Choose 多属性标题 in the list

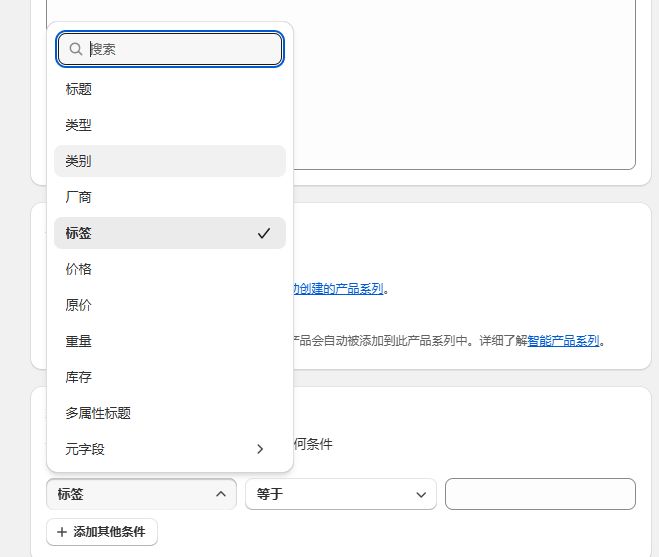[x=170, y=413]
